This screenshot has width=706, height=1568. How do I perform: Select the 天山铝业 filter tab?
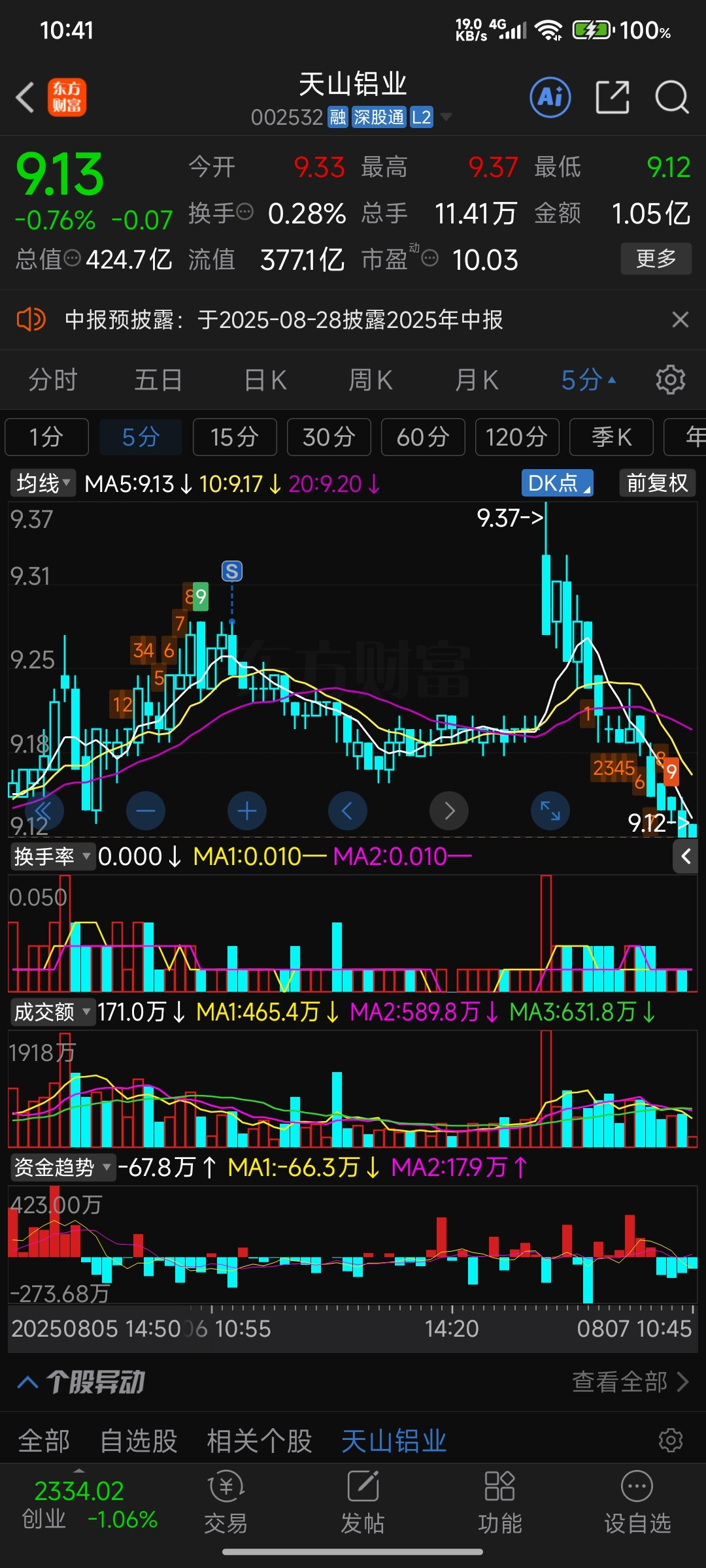click(x=394, y=1441)
